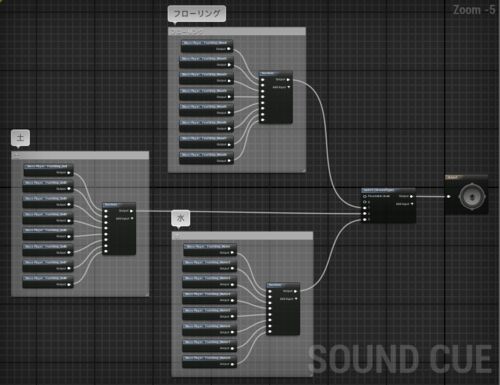The width and height of the screenshot is (500, 385).
Task: Click the last Wave Player output pin in 水 group
Action: [x=233, y=364]
